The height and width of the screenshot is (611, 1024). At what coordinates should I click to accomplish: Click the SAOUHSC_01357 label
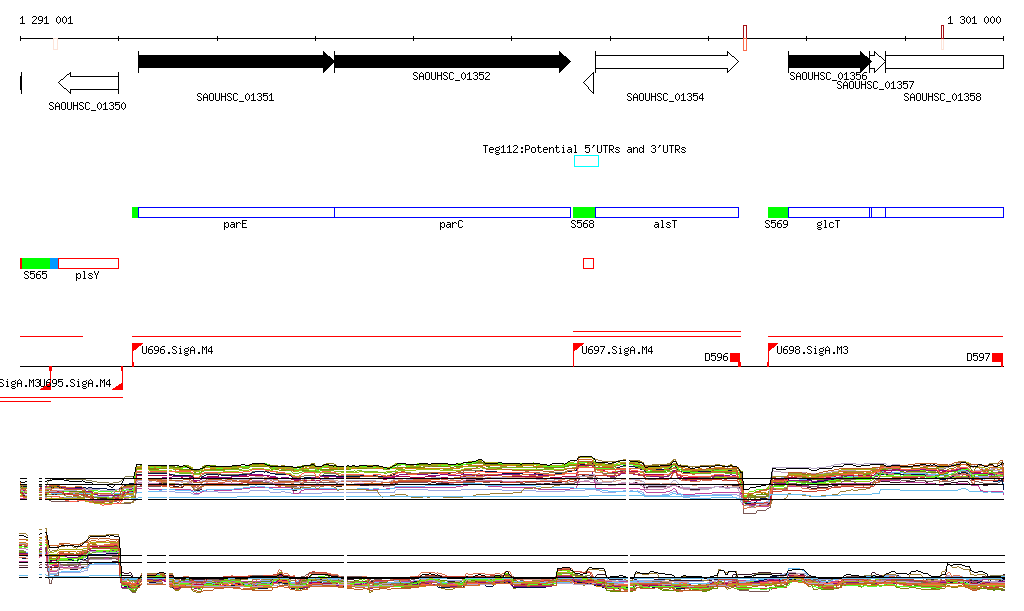click(x=876, y=85)
